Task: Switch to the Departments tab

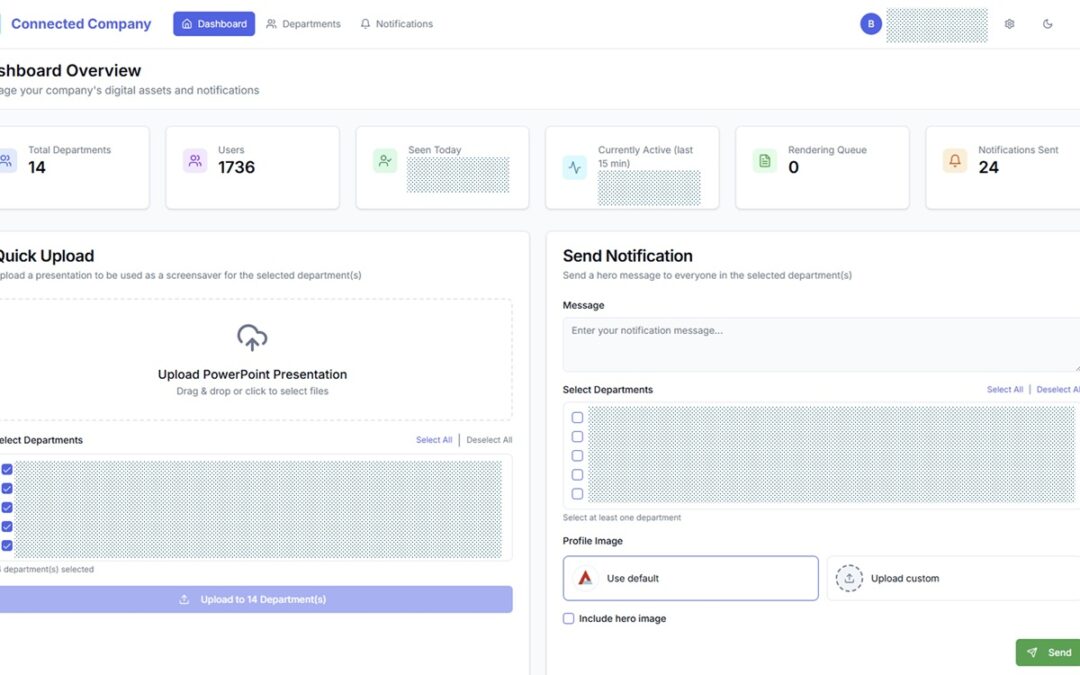Action: pos(303,23)
